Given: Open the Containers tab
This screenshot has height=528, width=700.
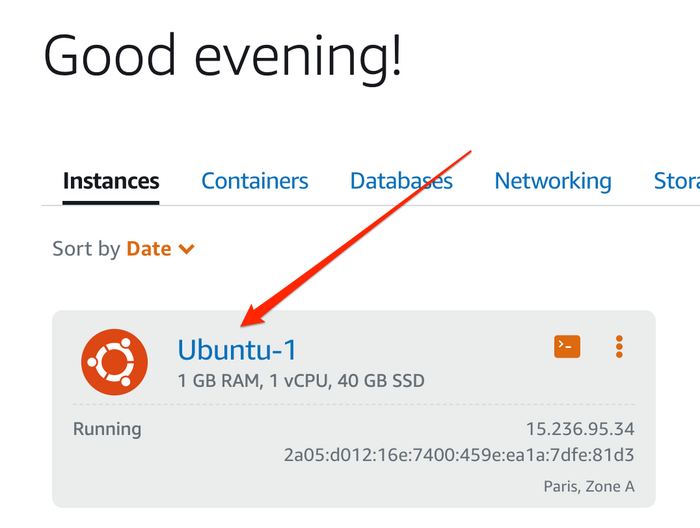Looking at the screenshot, I should pyautogui.click(x=254, y=181).
